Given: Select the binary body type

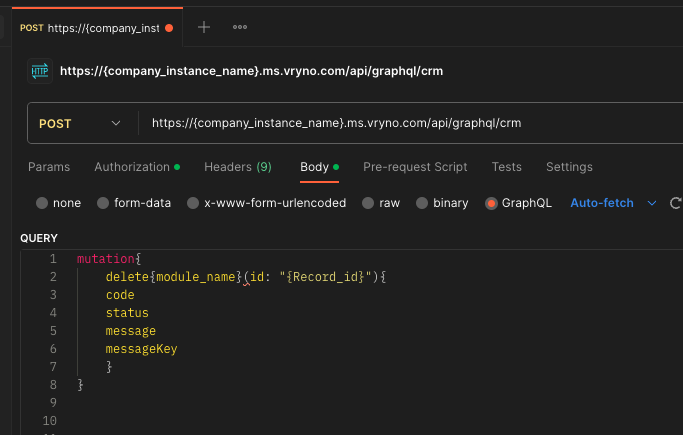Looking at the screenshot, I should pyautogui.click(x=422, y=203).
